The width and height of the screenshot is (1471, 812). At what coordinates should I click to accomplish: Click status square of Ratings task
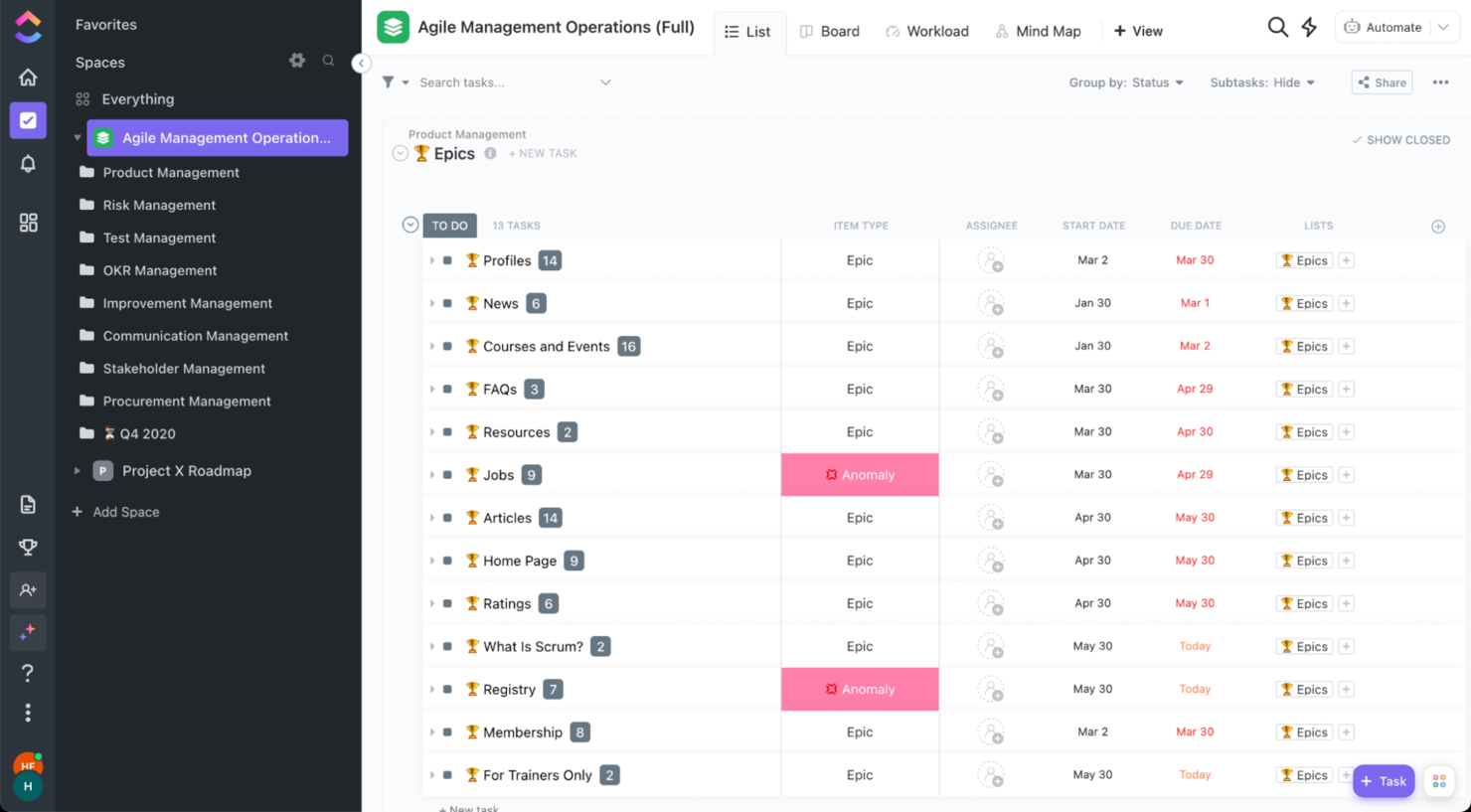447,603
